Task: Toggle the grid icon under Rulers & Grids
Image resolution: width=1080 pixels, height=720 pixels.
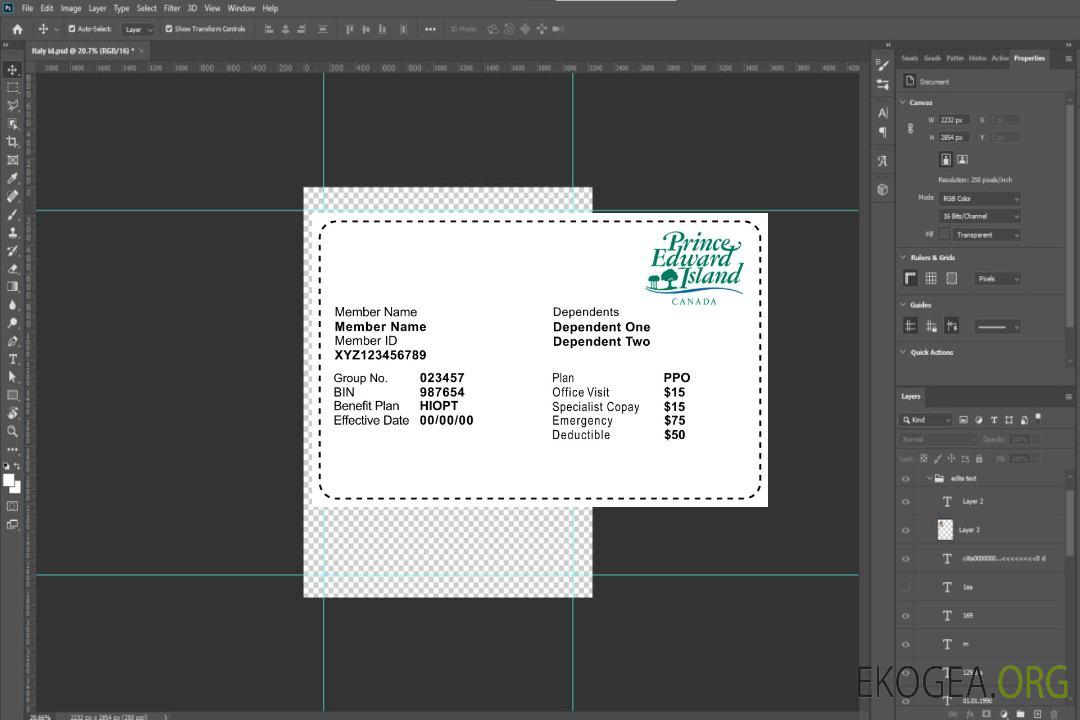Action: pos(930,279)
